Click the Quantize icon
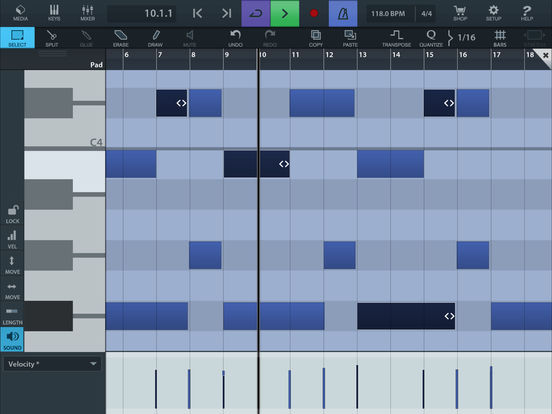 pos(431,38)
